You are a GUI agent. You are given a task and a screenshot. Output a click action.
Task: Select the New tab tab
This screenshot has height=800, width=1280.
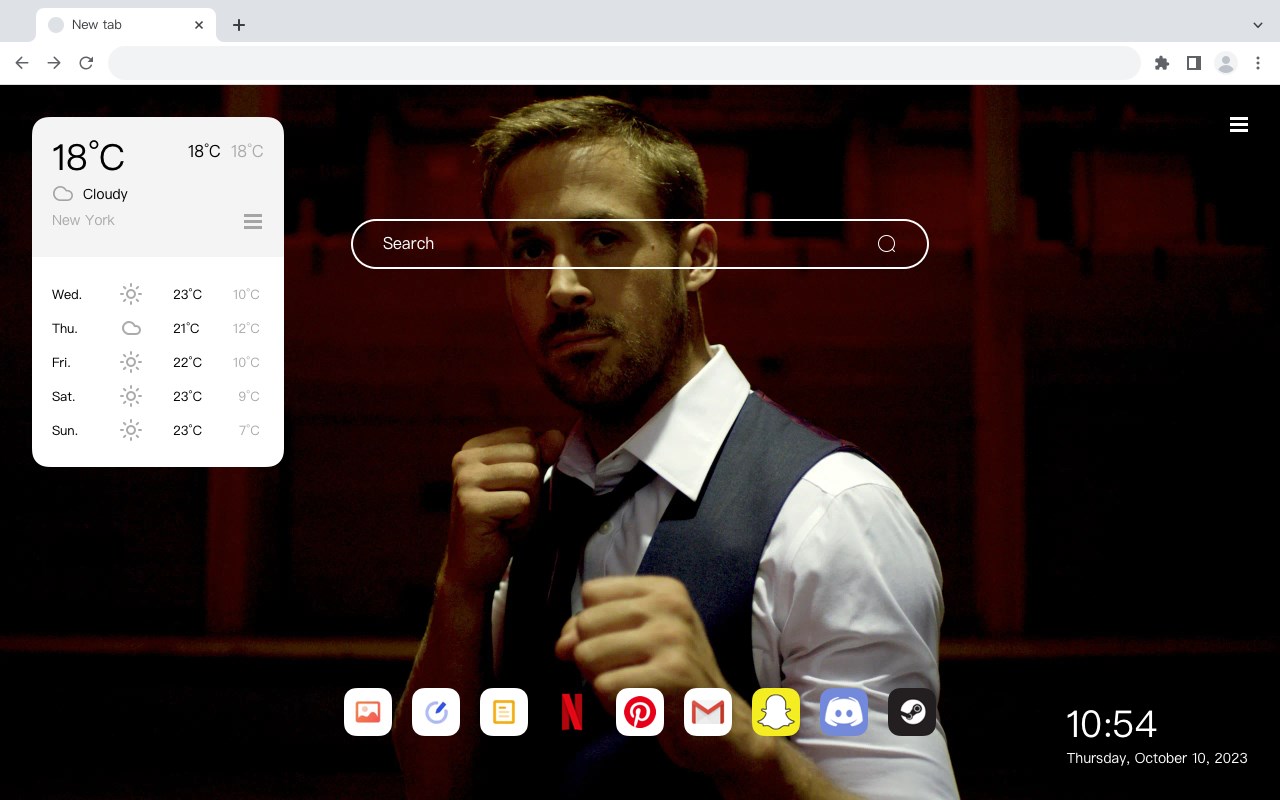(126, 25)
